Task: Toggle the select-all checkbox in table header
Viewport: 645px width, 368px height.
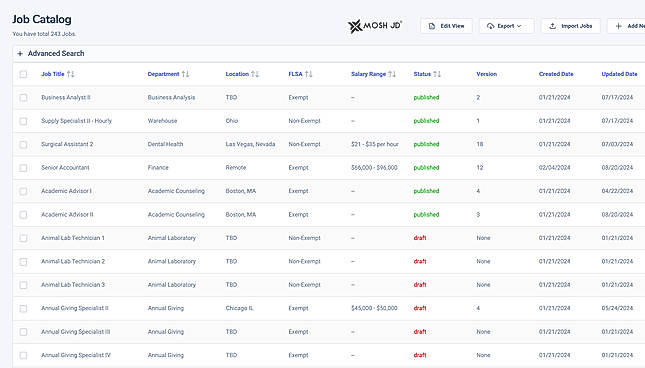Action: point(23,74)
